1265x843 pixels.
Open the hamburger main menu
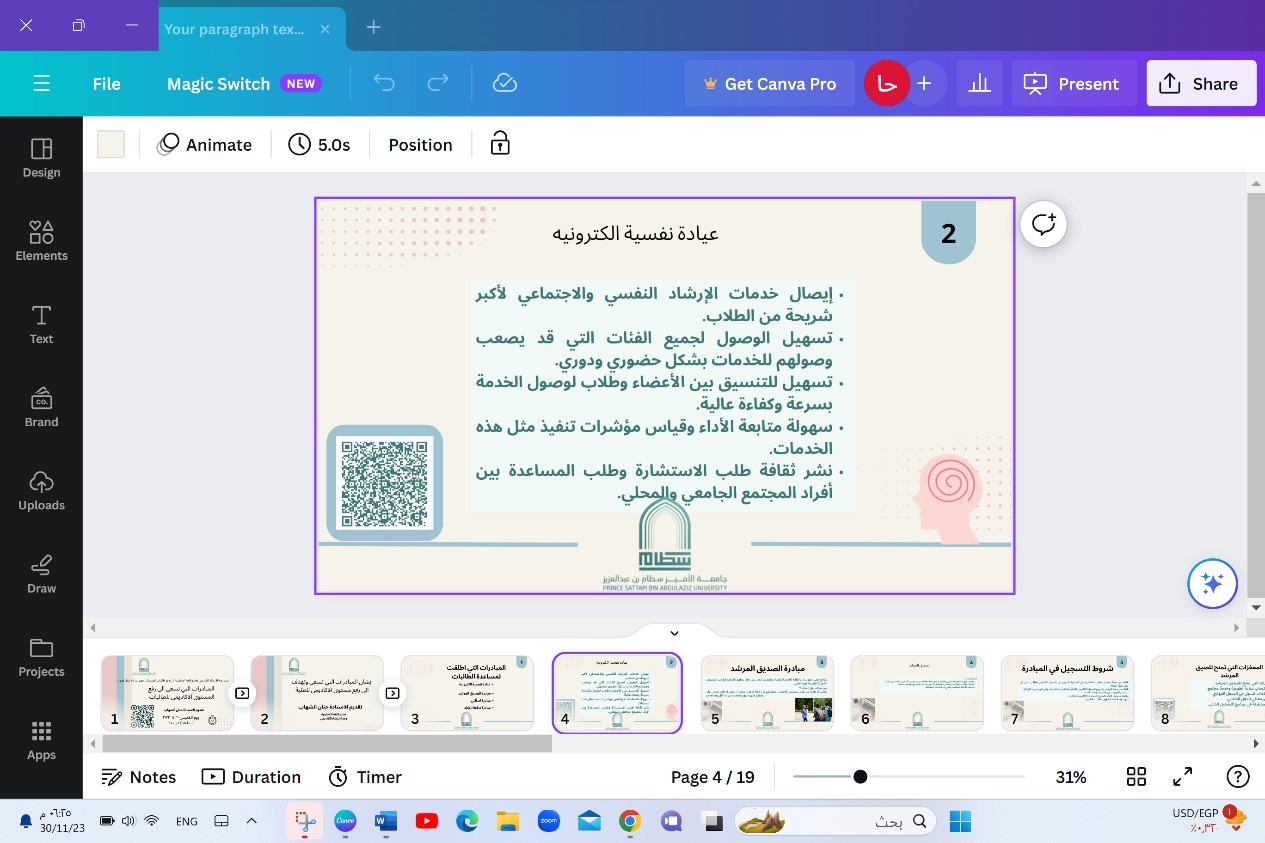click(41, 84)
